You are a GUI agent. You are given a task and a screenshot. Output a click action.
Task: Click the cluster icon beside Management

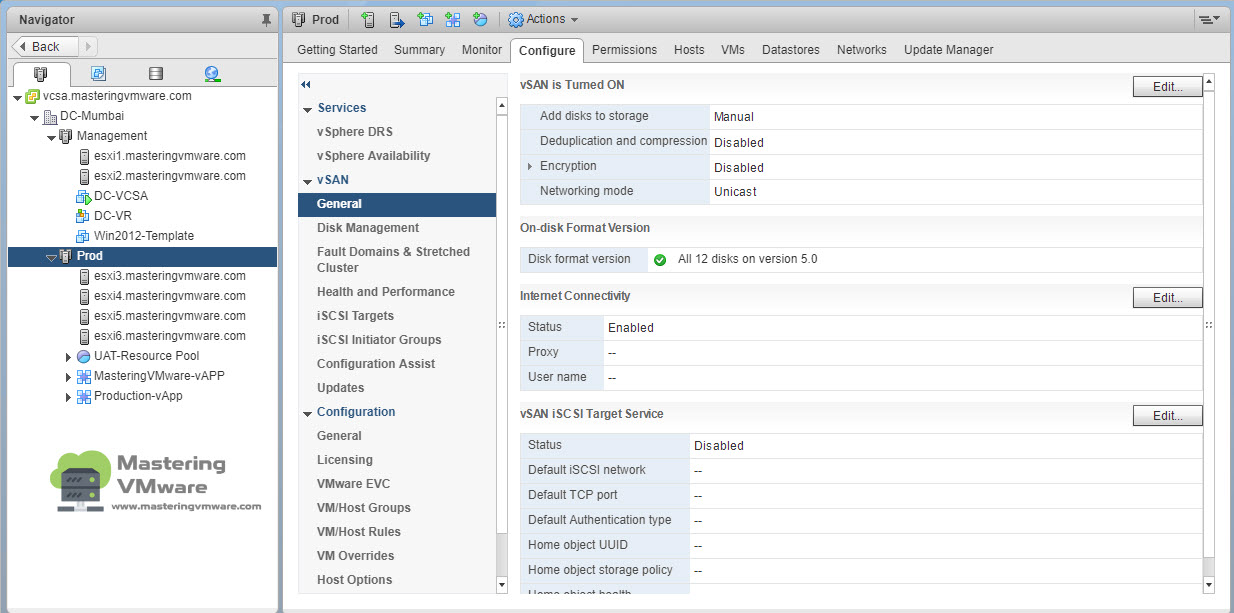(x=66, y=137)
